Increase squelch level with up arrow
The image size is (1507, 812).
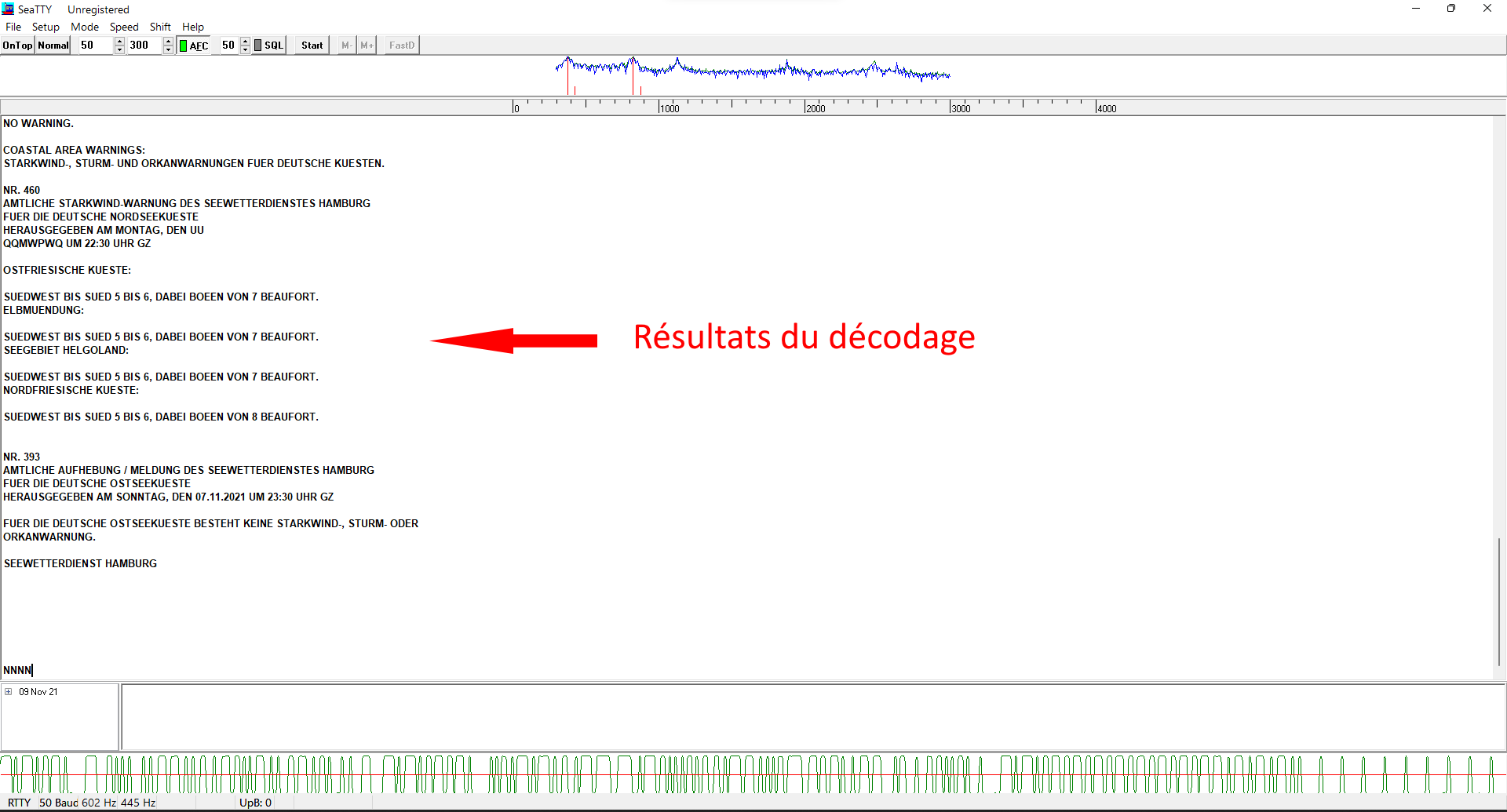245,42
